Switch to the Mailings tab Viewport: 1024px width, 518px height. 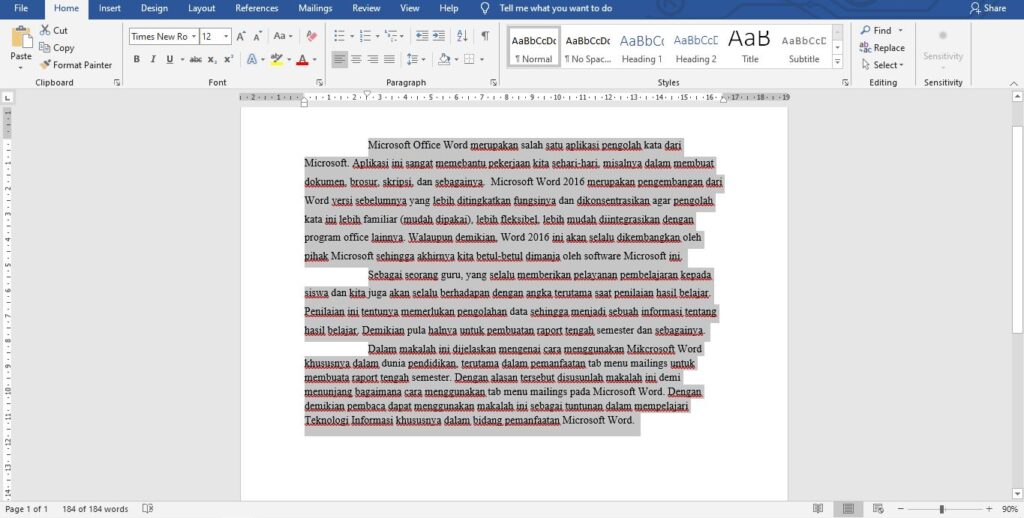point(315,8)
